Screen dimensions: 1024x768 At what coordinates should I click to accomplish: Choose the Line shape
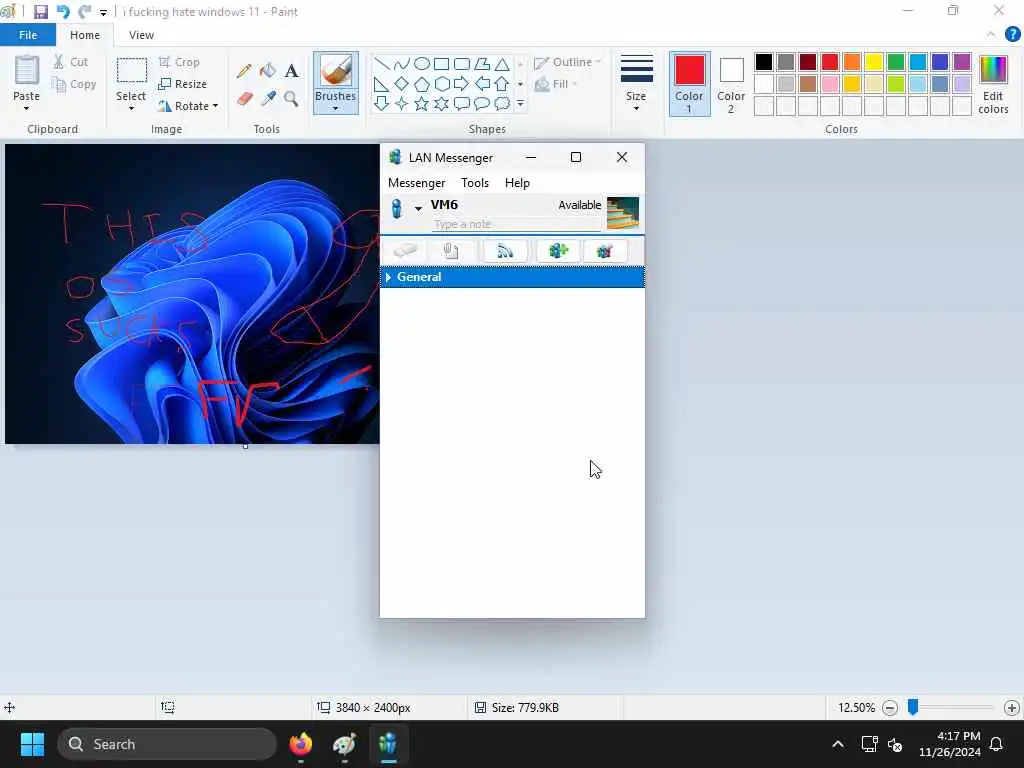[382, 63]
